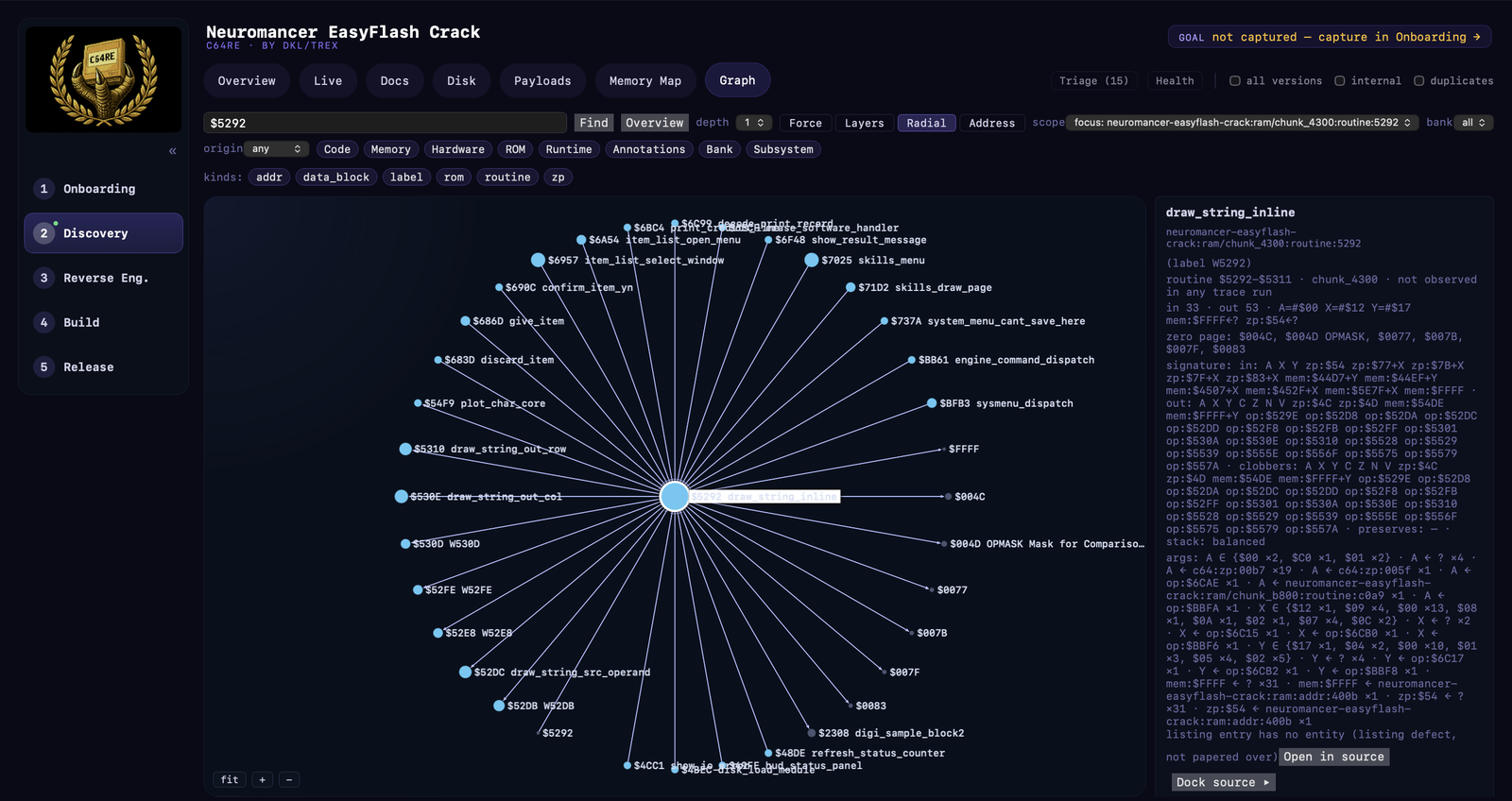Select the $2308 digi_sample_block2 node

point(811,733)
